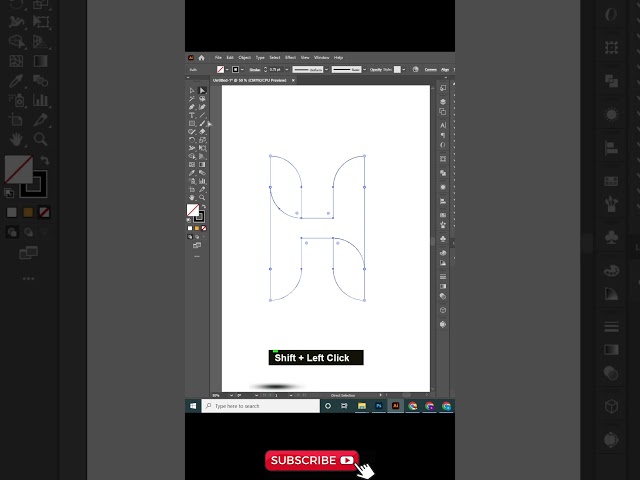Open the Effect menu
Image resolution: width=640 pixels, height=480 pixels.
click(290, 58)
